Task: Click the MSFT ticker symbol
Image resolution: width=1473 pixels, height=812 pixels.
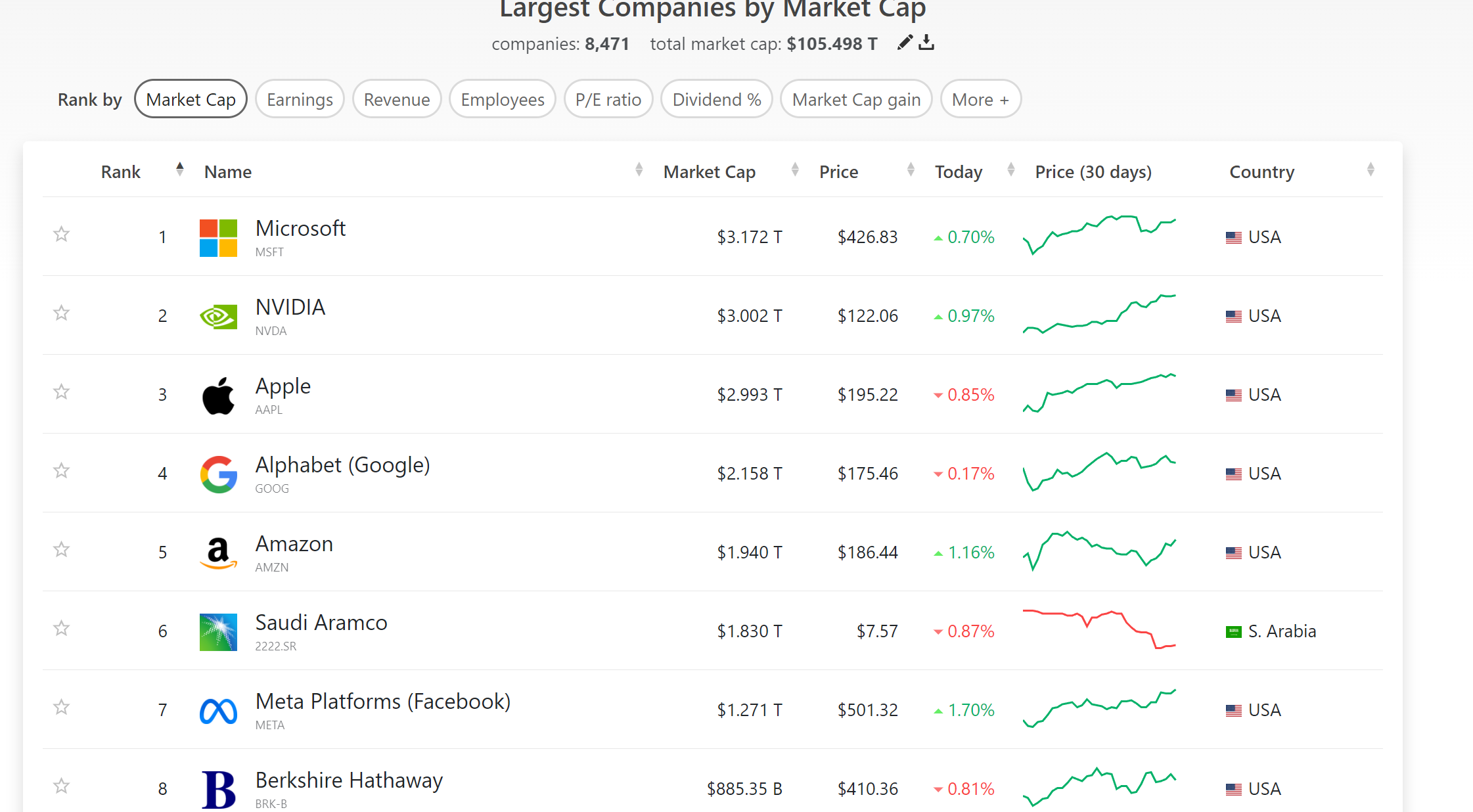Action: pos(269,252)
